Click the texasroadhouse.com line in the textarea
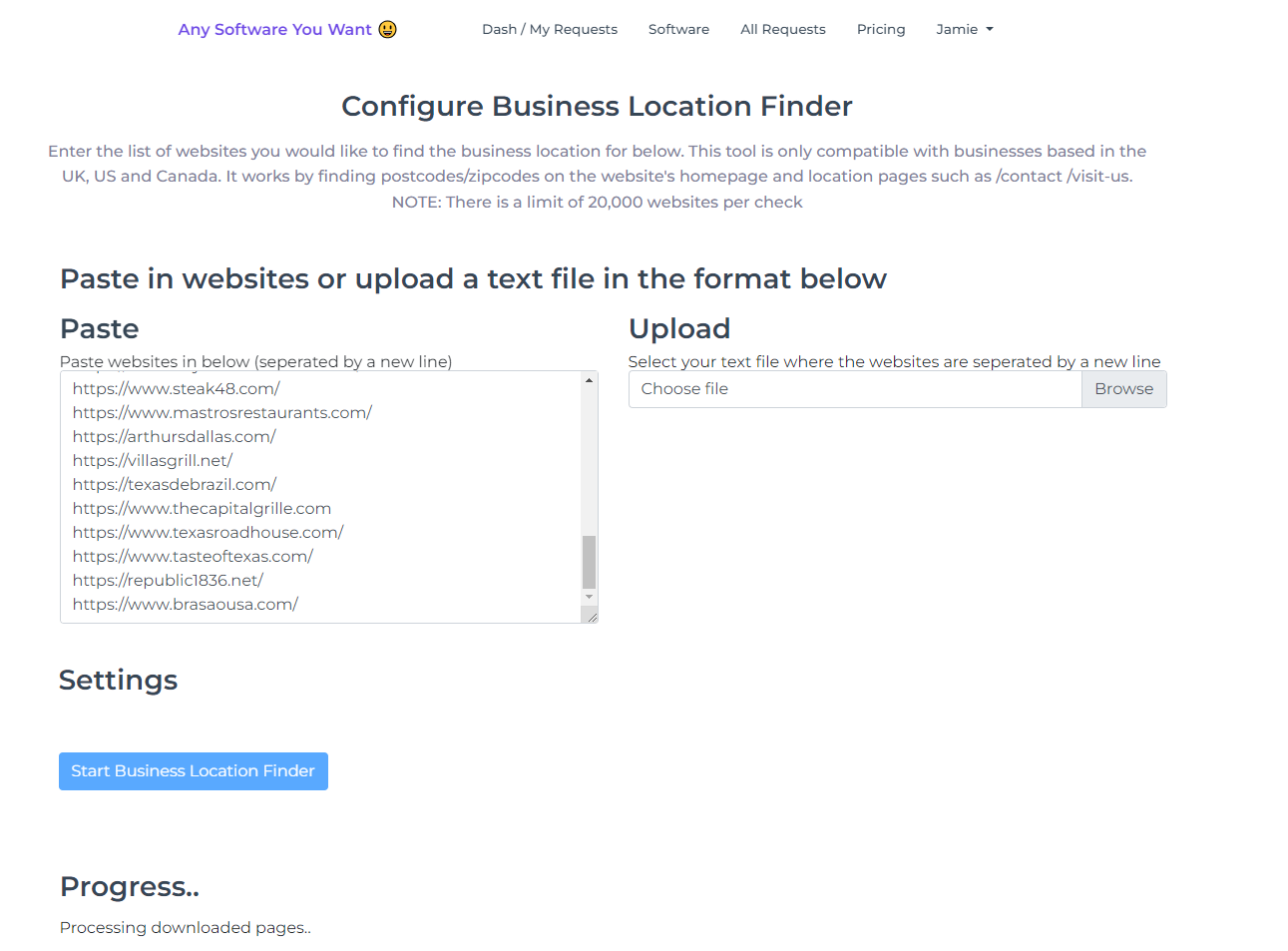The width and height of the screenshot is (1288, 951). (x=209, y=532)
